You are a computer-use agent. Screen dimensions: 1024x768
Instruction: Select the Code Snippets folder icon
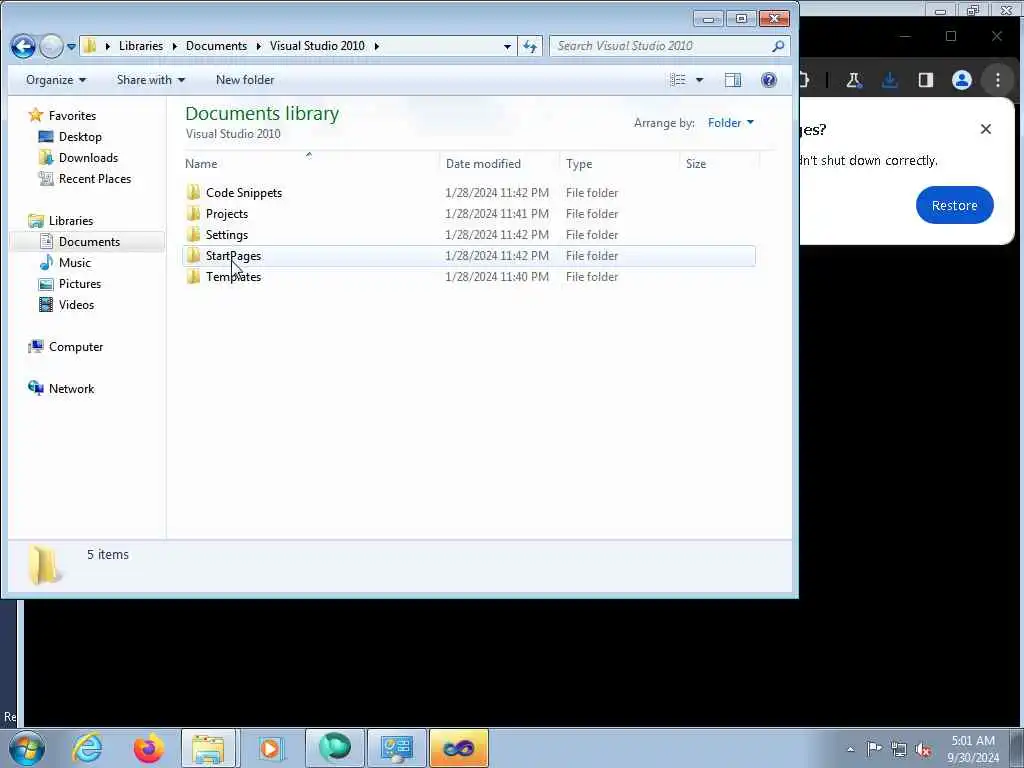193,192
